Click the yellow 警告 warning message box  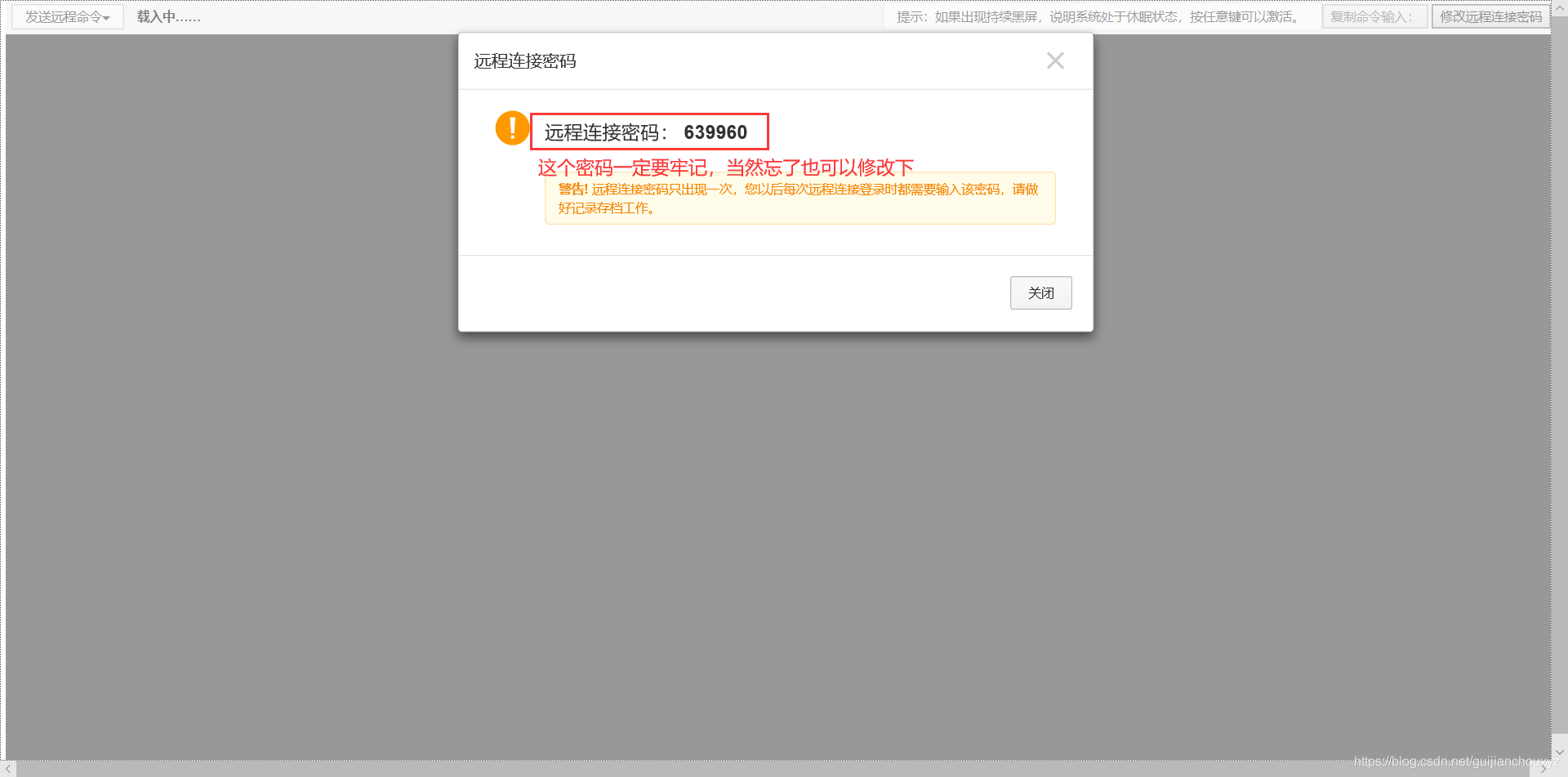(x=800, y=199)
